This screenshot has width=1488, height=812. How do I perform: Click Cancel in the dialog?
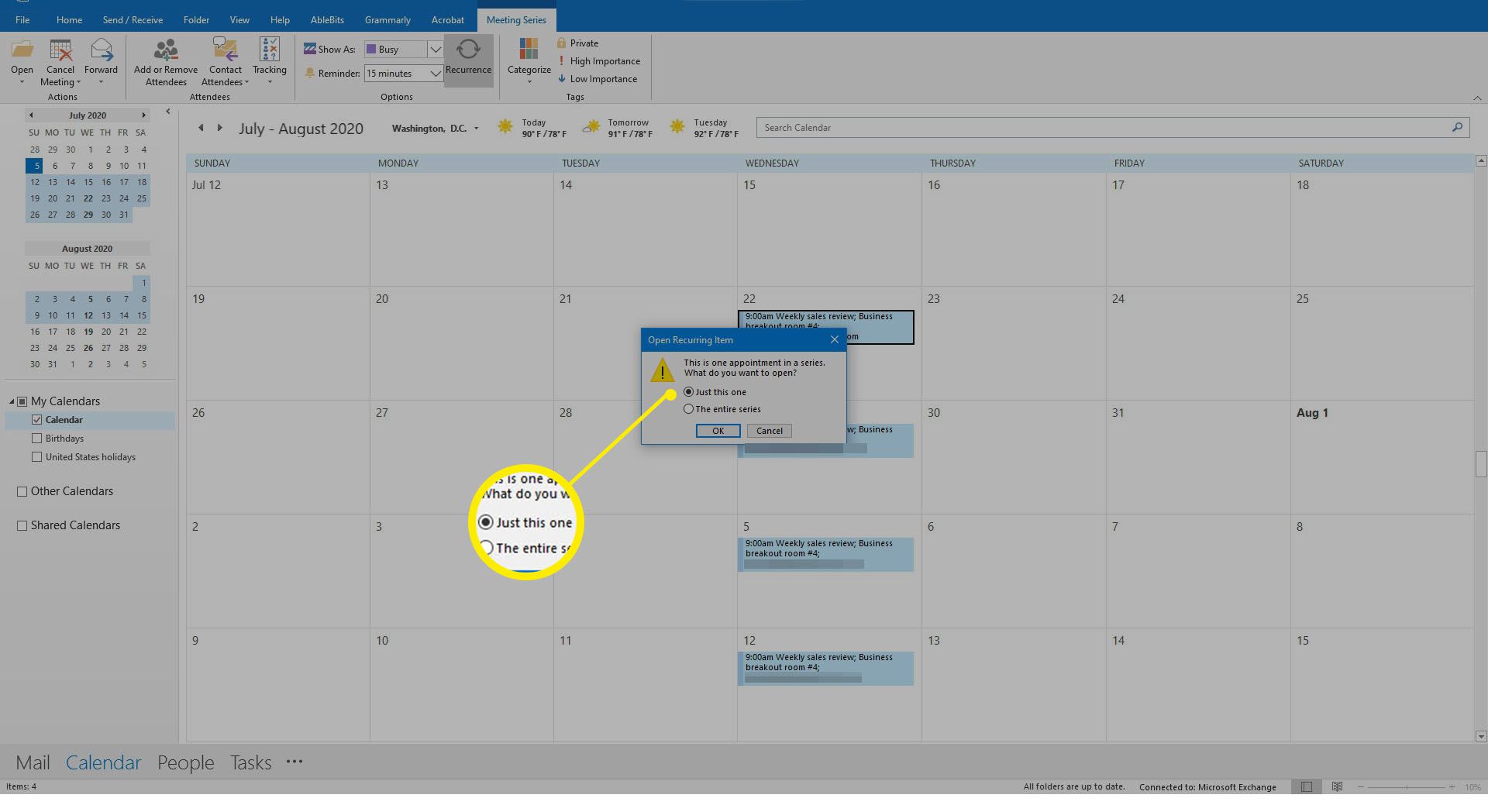coord(770,431)
